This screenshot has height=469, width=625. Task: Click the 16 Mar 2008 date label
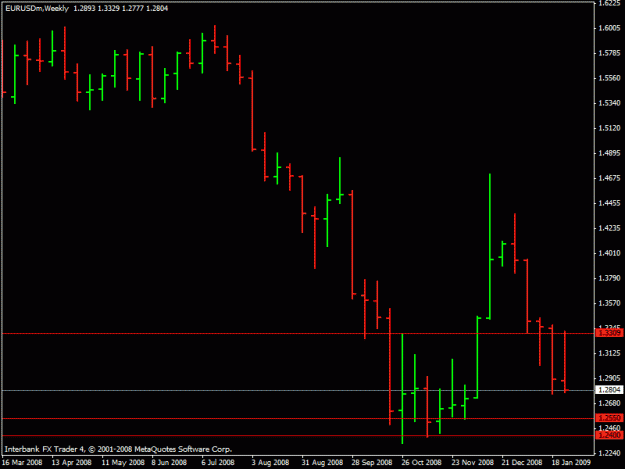point(22,462)
